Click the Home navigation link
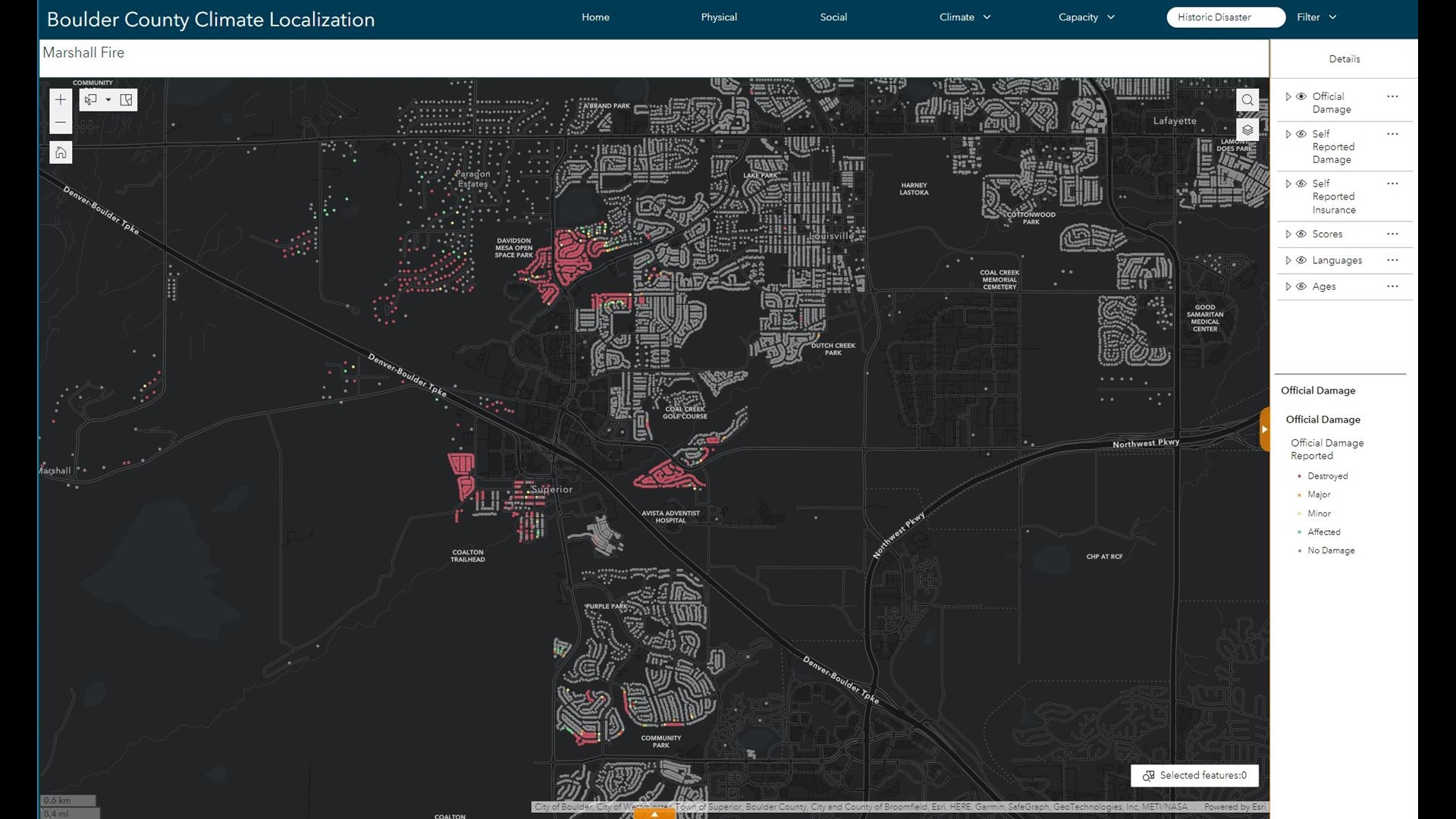 595,17
